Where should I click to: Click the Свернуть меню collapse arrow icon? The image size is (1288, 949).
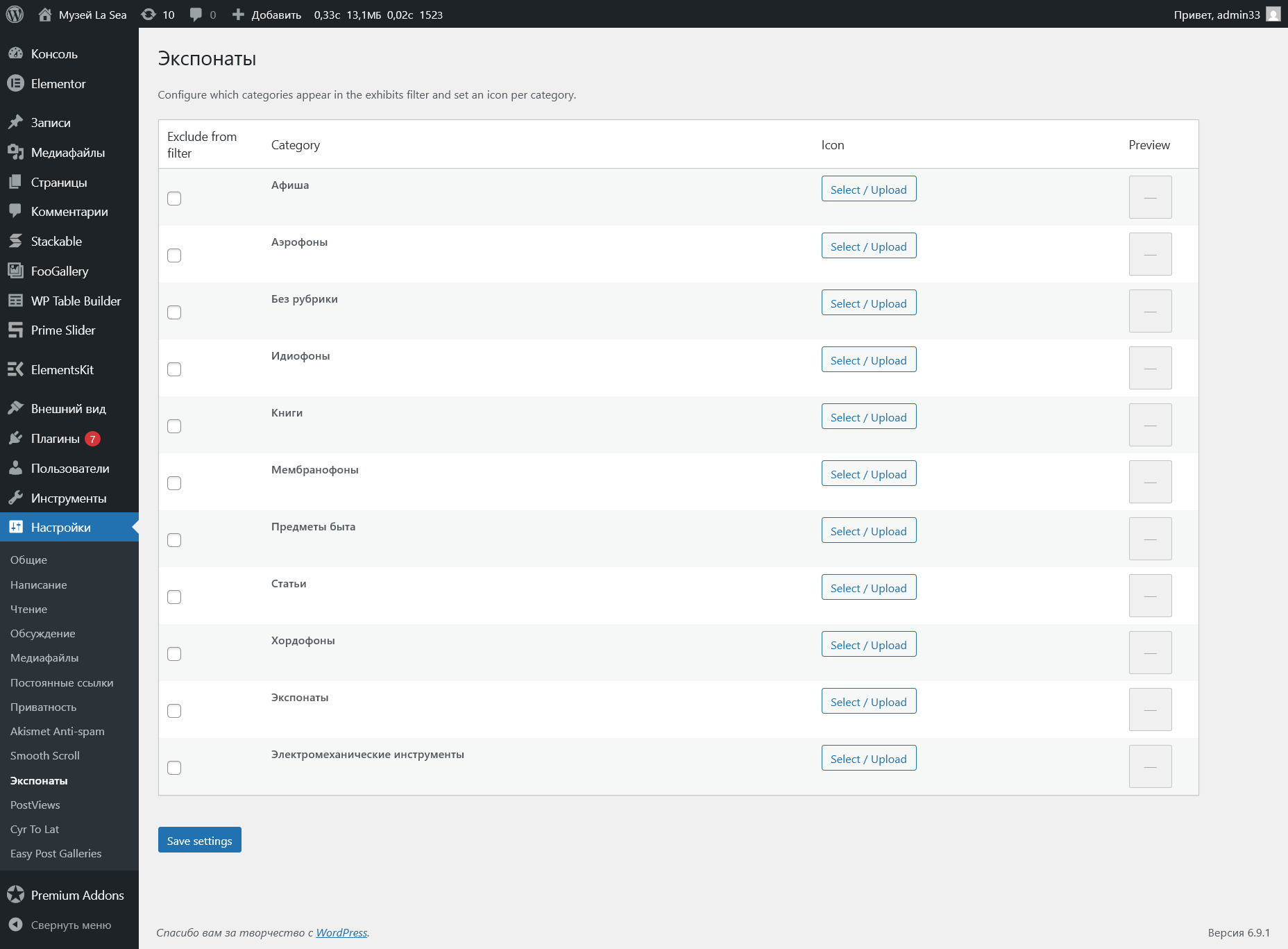pyautogui.click(x=15, y=925)
